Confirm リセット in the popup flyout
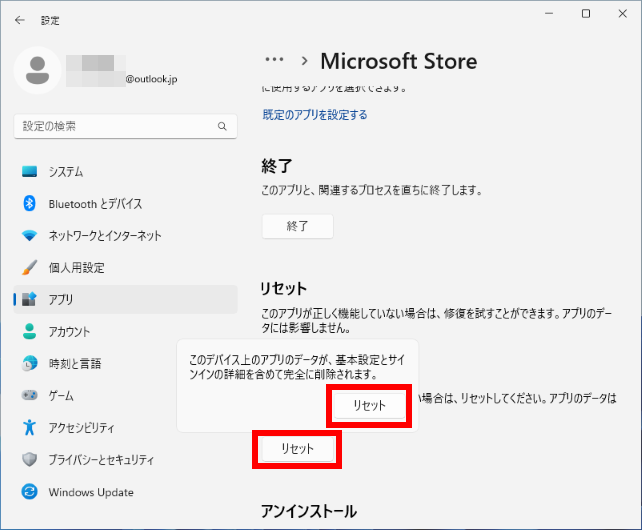The image size is (642, 530). point(369,405)
